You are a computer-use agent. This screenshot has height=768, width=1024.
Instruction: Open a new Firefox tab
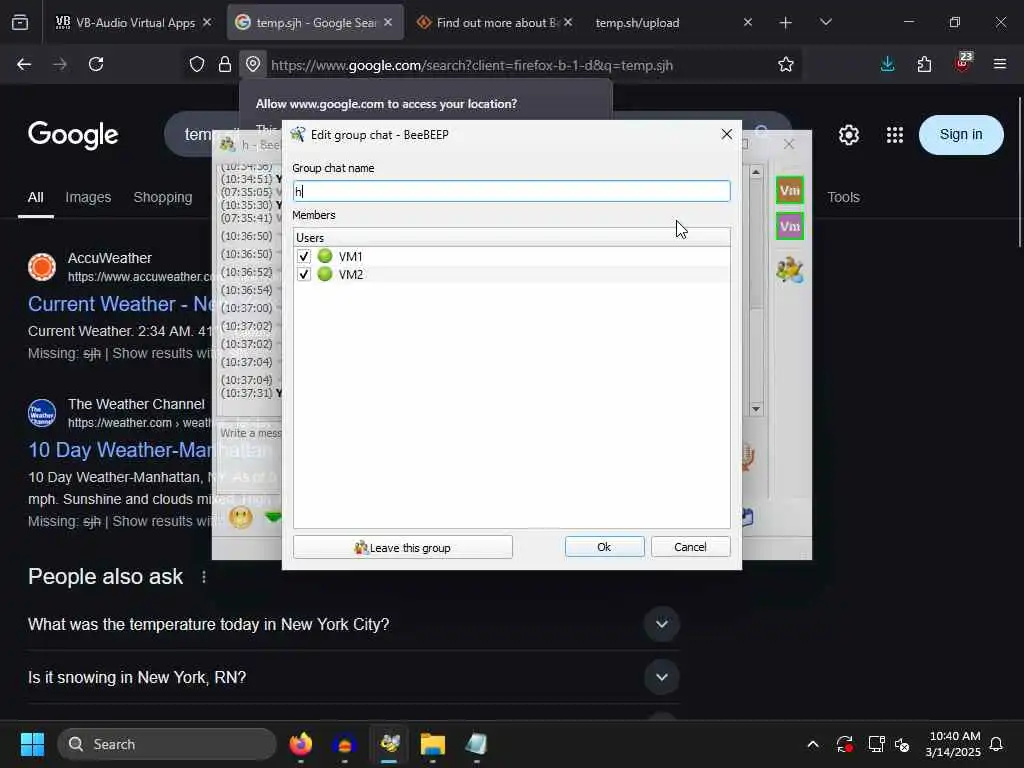786,23
